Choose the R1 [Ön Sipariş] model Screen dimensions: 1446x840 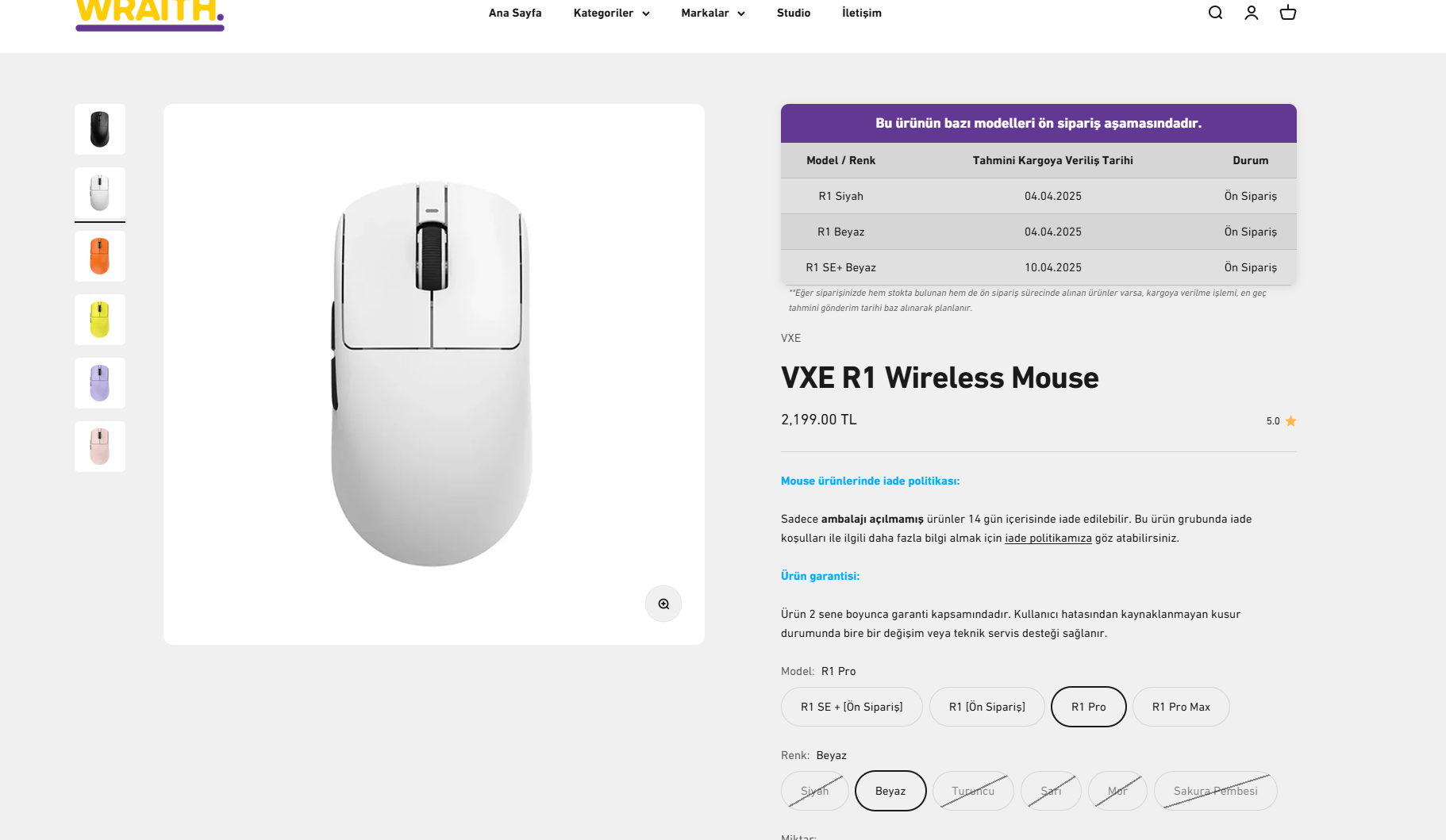point(987,707)
